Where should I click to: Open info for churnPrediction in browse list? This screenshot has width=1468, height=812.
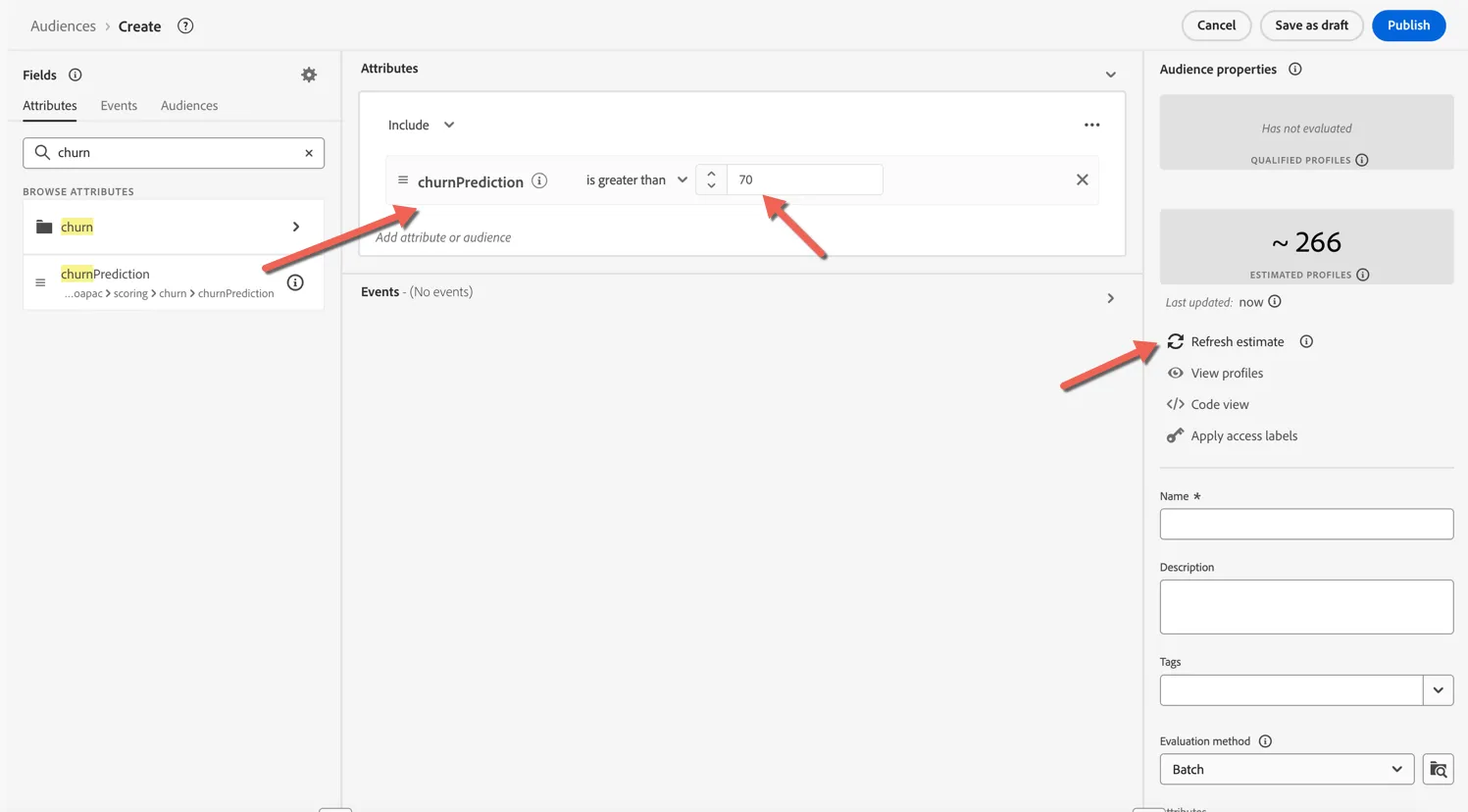[x=295, y=282]
